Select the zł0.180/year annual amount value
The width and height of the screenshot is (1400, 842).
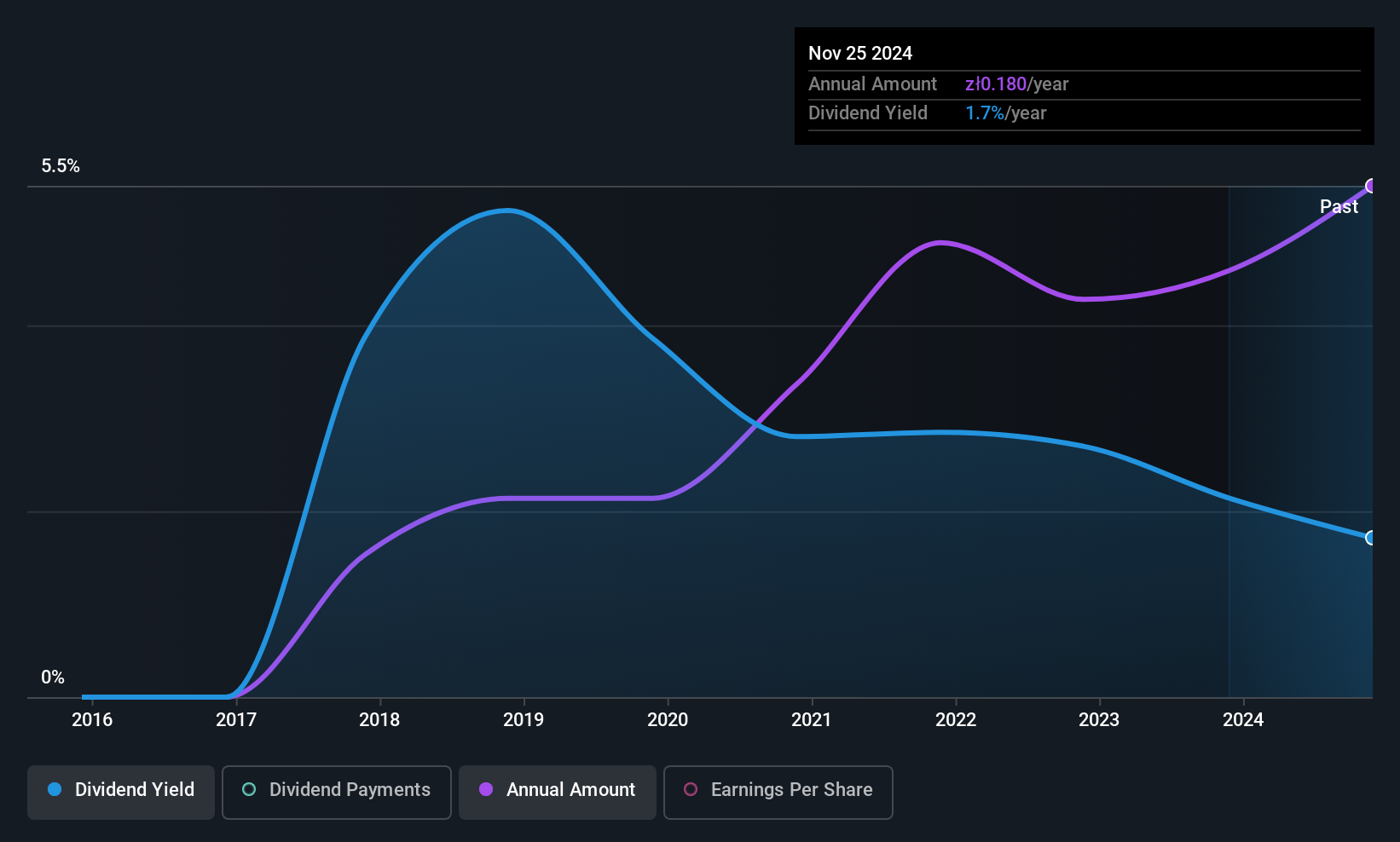point(1016,84)
